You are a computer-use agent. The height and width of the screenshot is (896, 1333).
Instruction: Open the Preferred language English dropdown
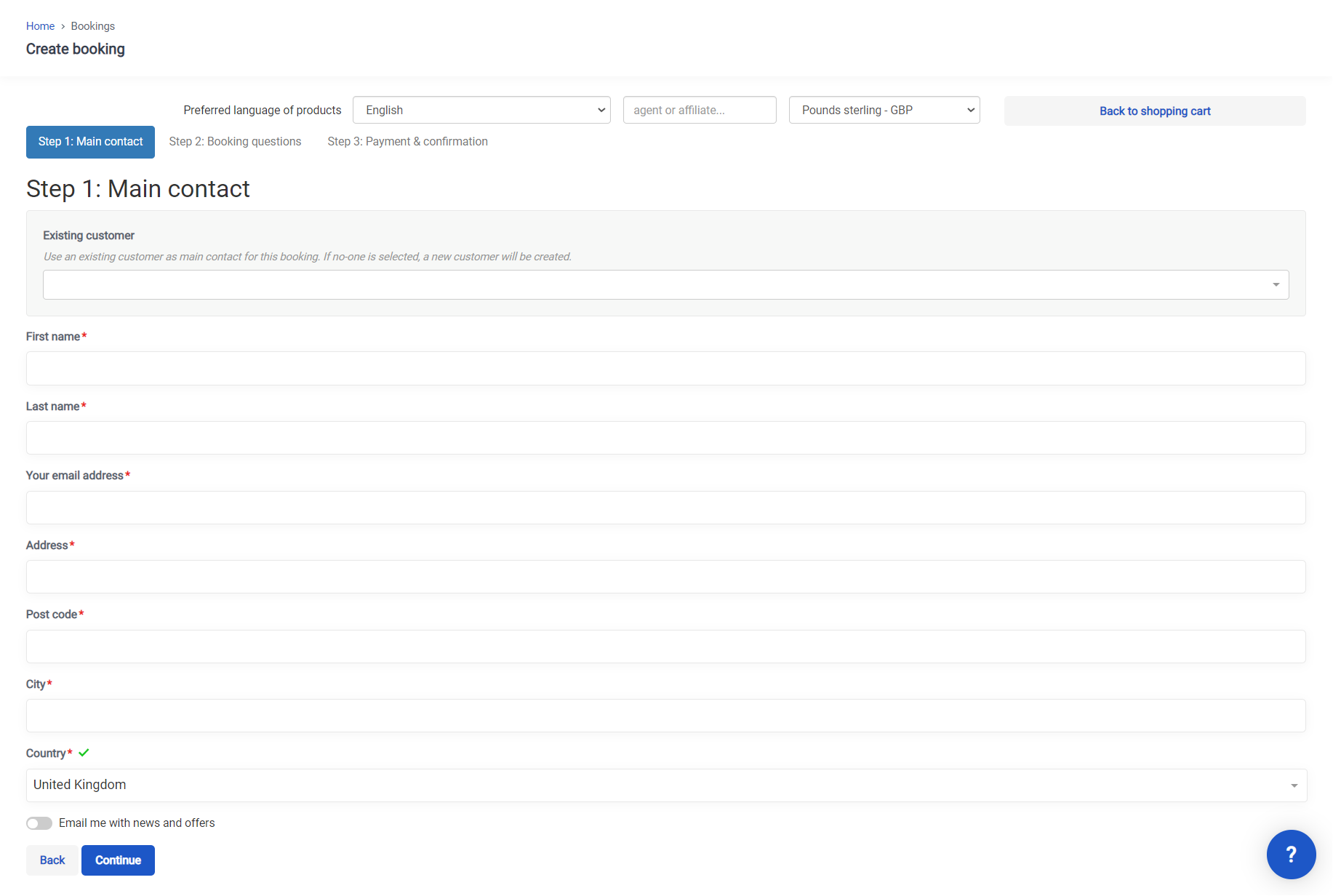pyautogui.click(x=481, y=110)
